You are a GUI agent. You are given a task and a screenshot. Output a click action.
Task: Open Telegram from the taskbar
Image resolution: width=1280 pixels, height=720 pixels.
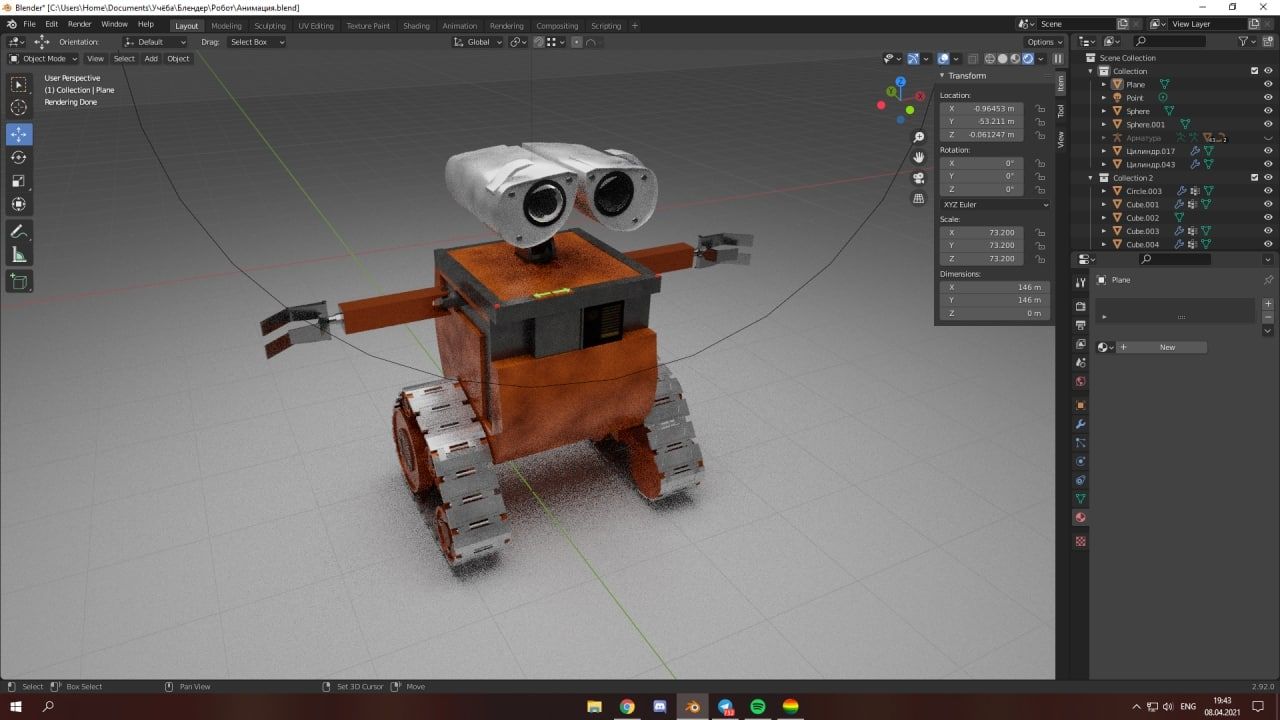pyautogui.click(x=725, y=707)
